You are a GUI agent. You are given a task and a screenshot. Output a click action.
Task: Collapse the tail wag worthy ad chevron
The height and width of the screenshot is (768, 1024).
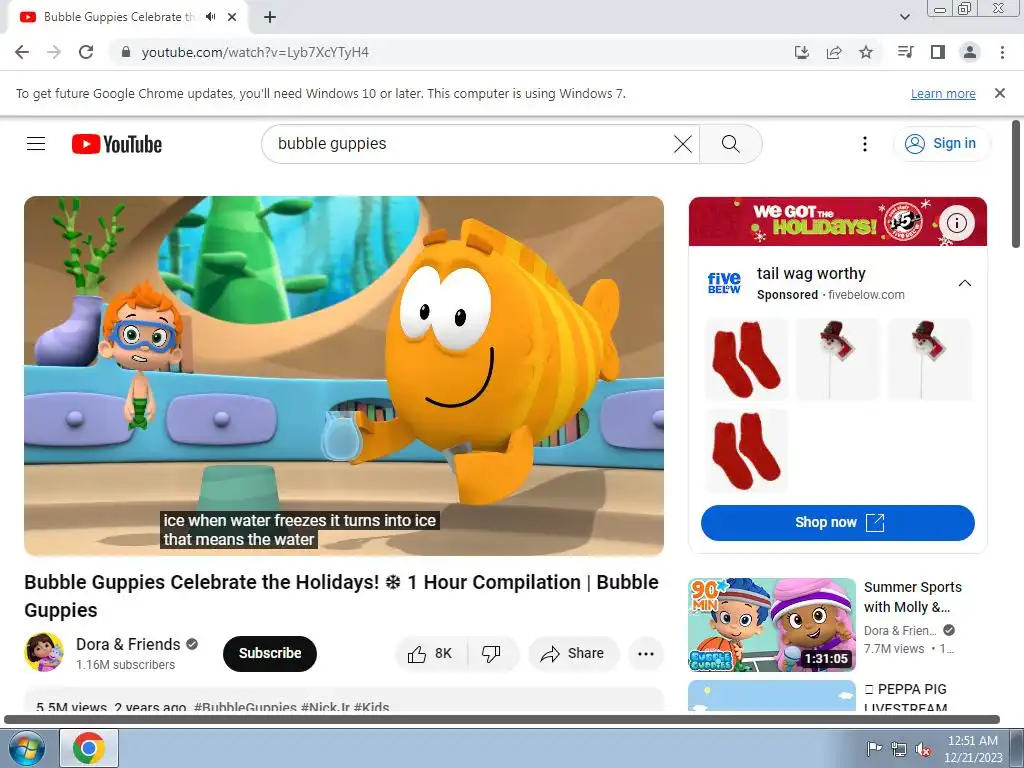coord(965,283)
